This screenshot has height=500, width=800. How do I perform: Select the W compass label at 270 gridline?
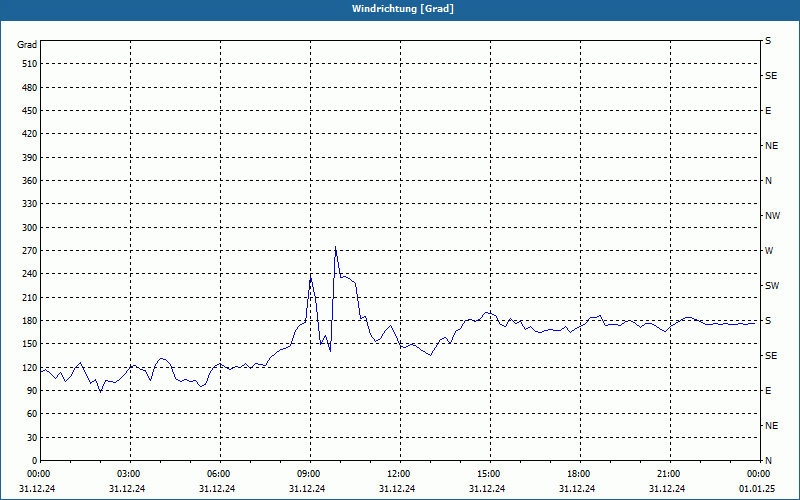(769, 251)
